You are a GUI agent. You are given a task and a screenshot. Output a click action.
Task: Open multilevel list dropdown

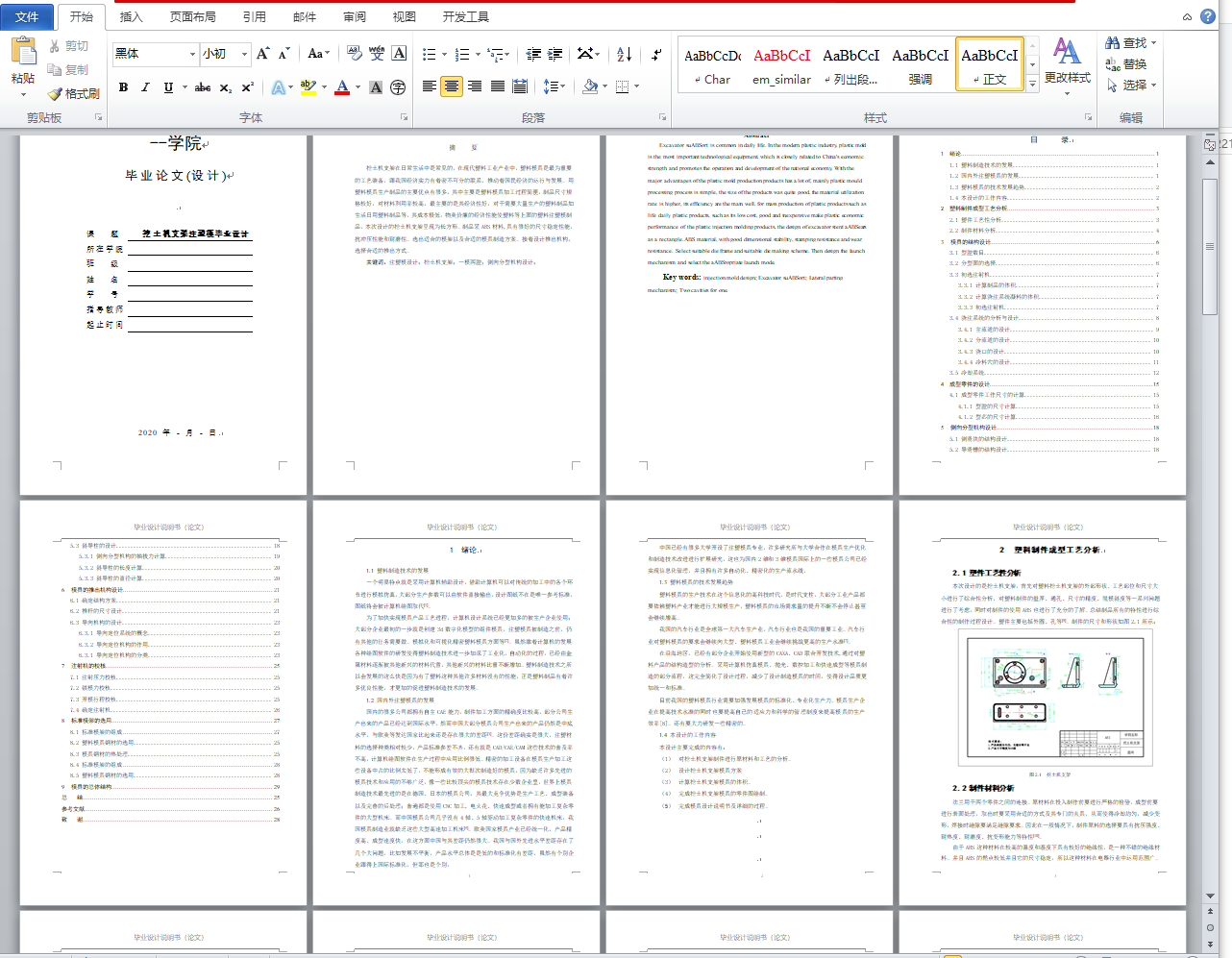pyautogui.click(x=498, y=54)
